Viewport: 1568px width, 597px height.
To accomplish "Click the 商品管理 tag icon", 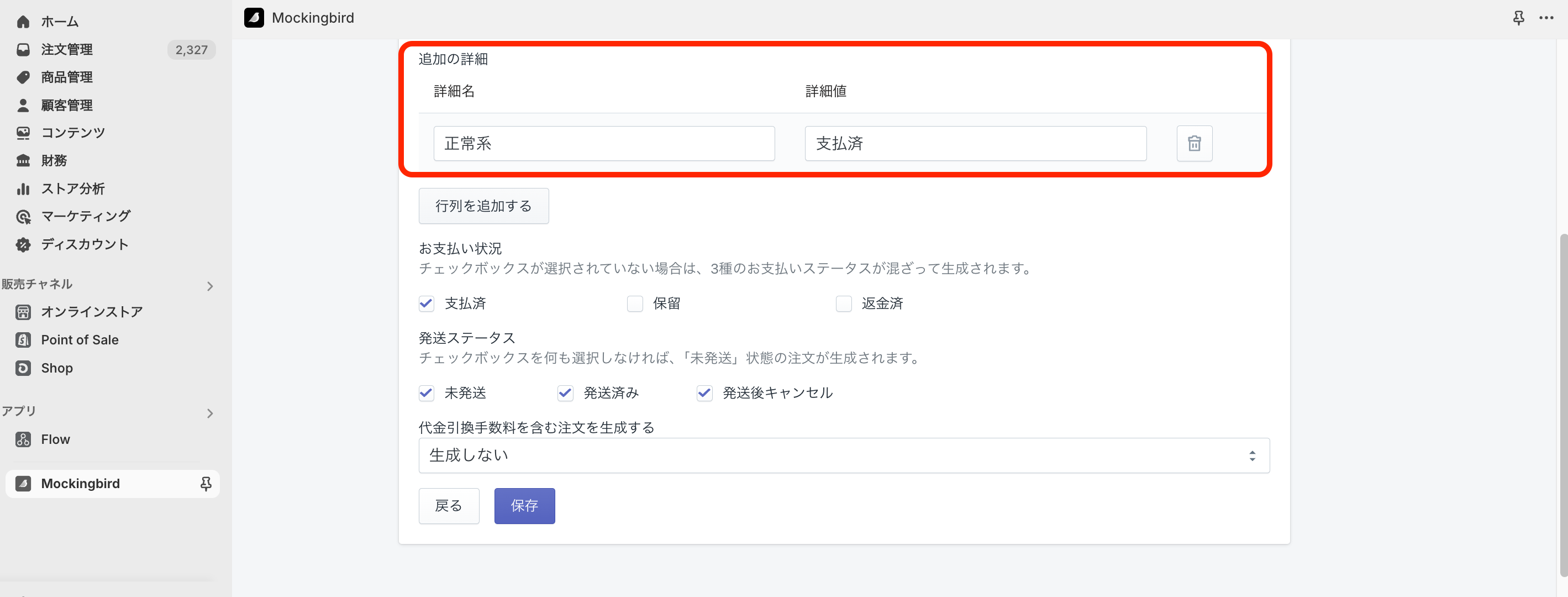I will click(23, 77).
